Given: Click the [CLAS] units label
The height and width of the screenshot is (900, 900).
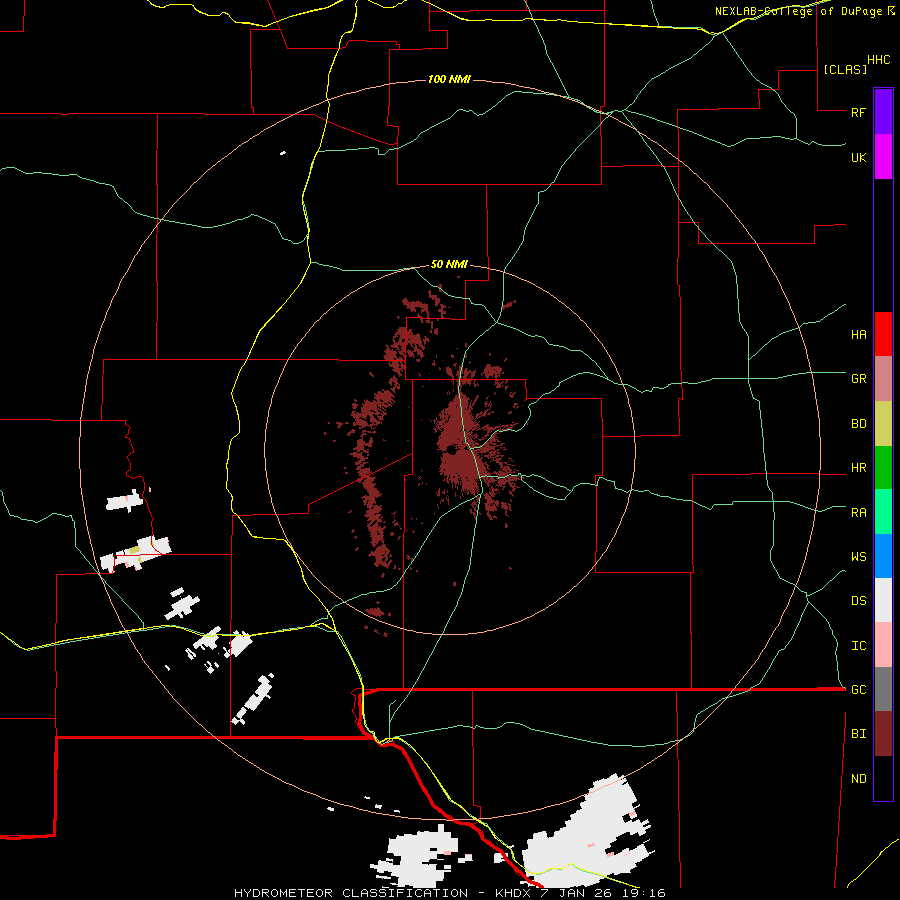Looking at the screenshot, I should click(x=845, y=70).
